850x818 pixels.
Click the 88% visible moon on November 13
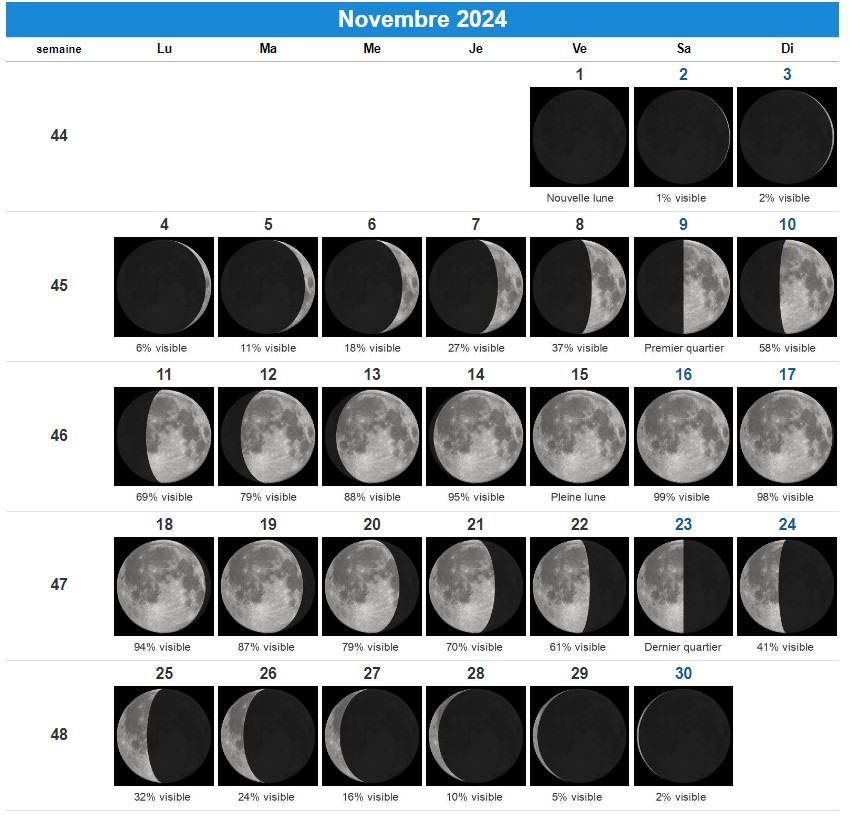[372, 436]
